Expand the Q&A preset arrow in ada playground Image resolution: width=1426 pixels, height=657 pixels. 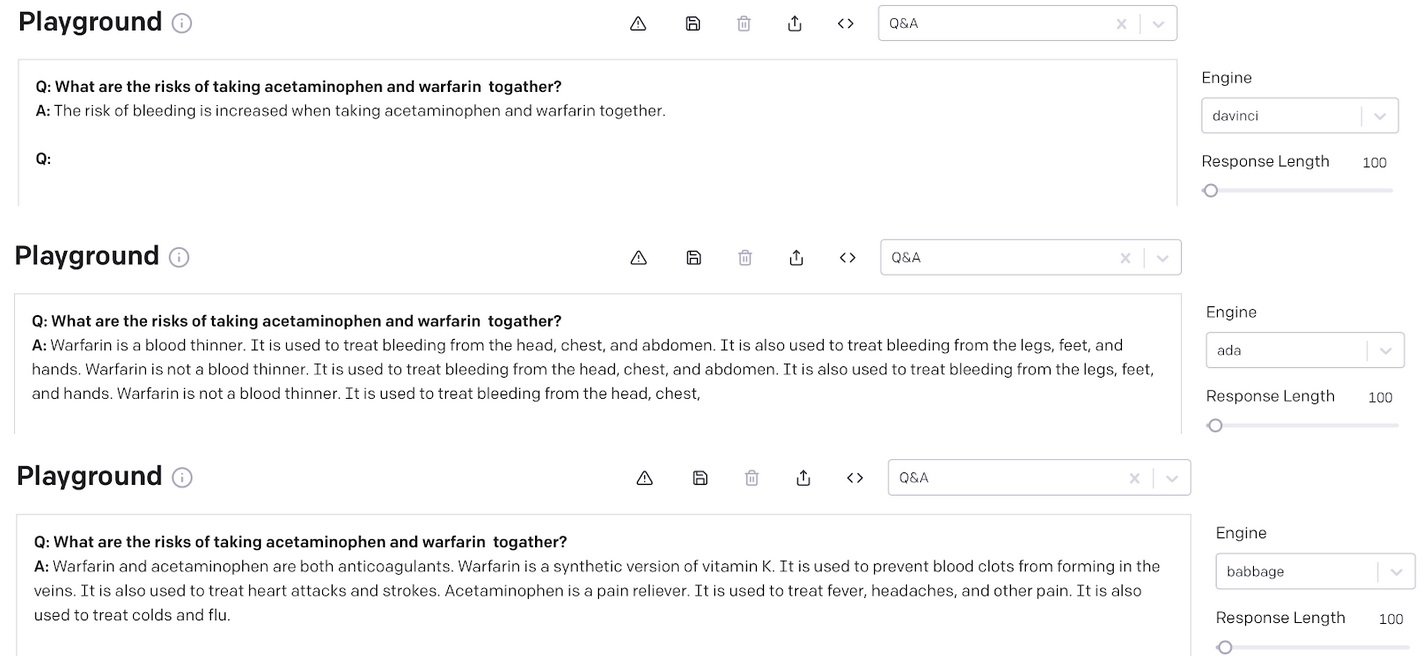click(x=1162, y=258)
